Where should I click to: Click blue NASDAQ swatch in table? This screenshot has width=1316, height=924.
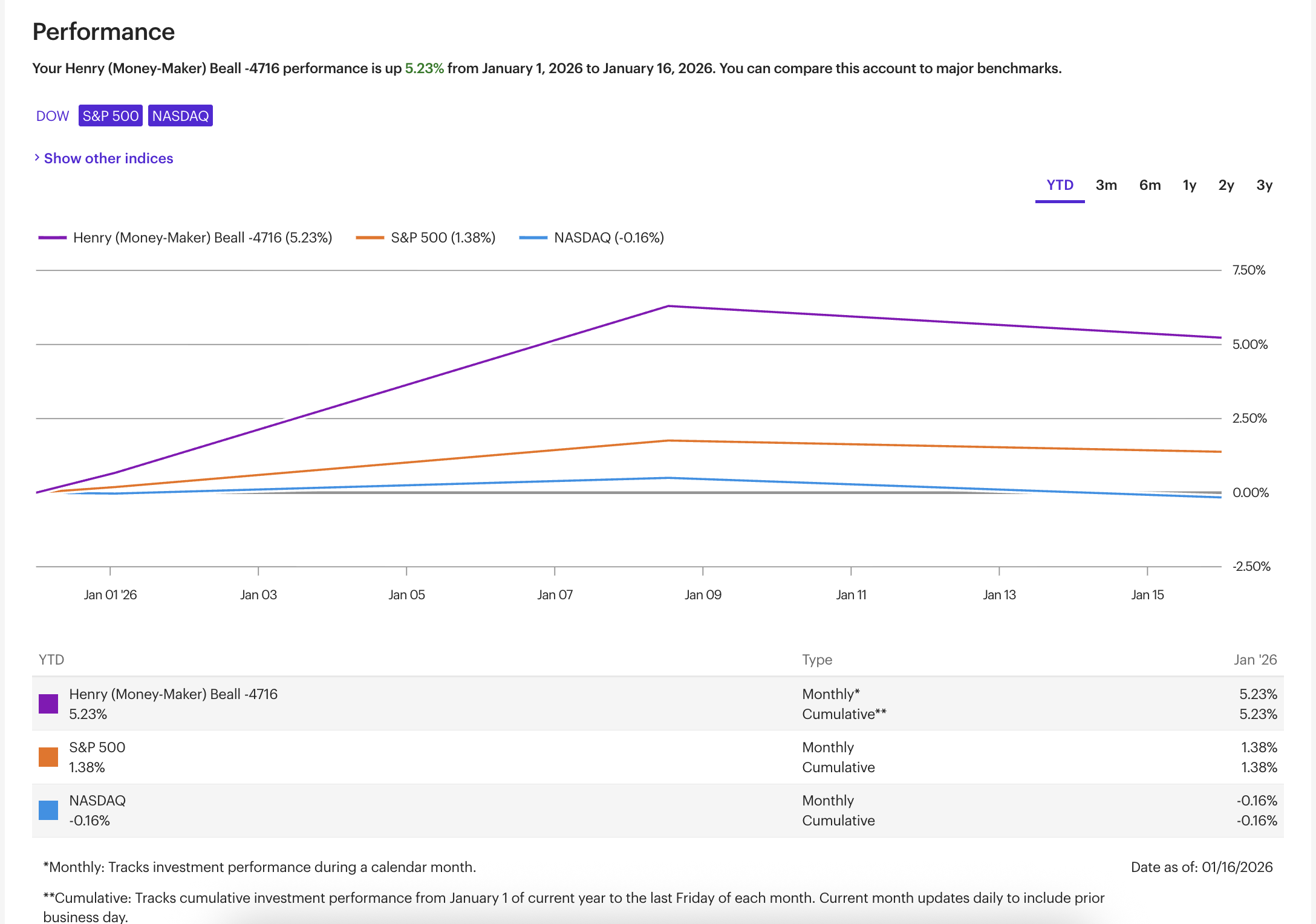[48, 810]
